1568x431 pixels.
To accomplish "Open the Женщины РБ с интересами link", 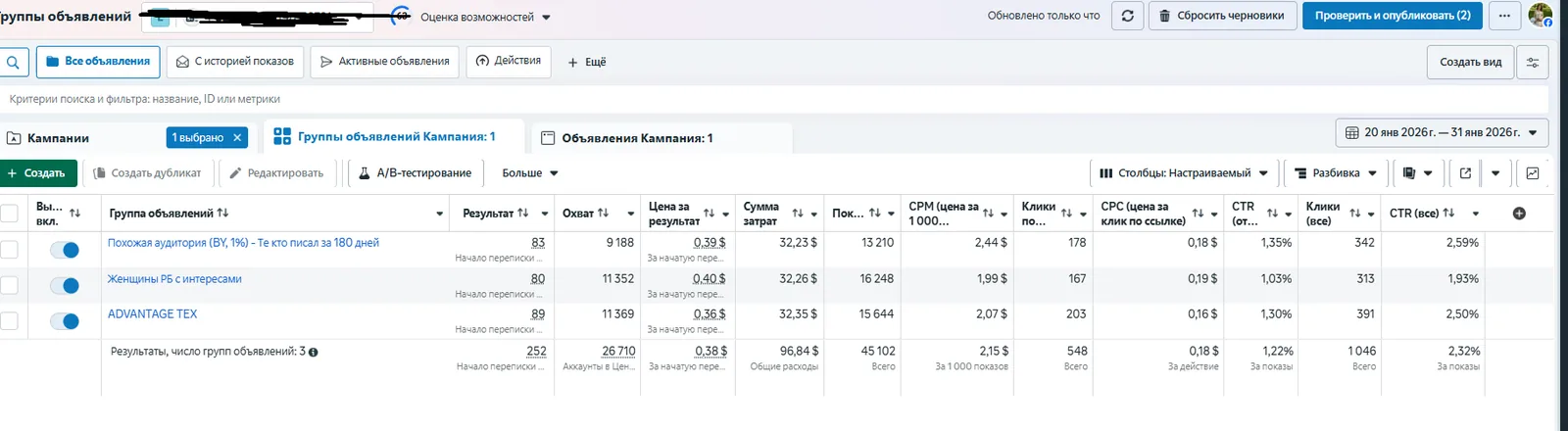I will pos(174,279).
